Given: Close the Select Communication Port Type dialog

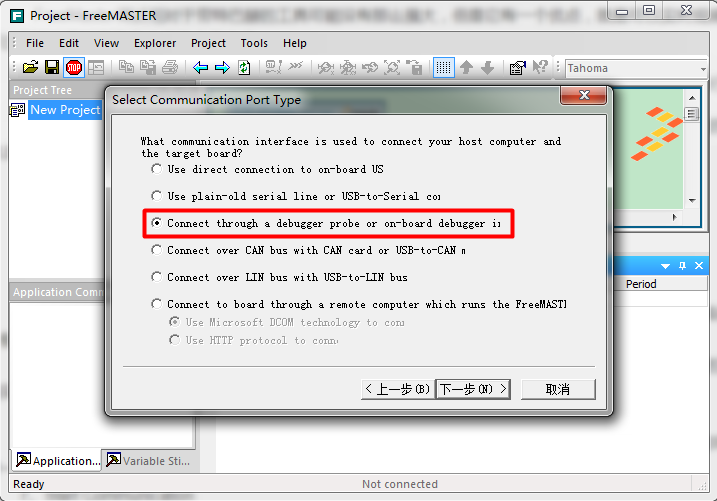Looking at the screenshot, I should pyautogui.click(x=583, y=95).
